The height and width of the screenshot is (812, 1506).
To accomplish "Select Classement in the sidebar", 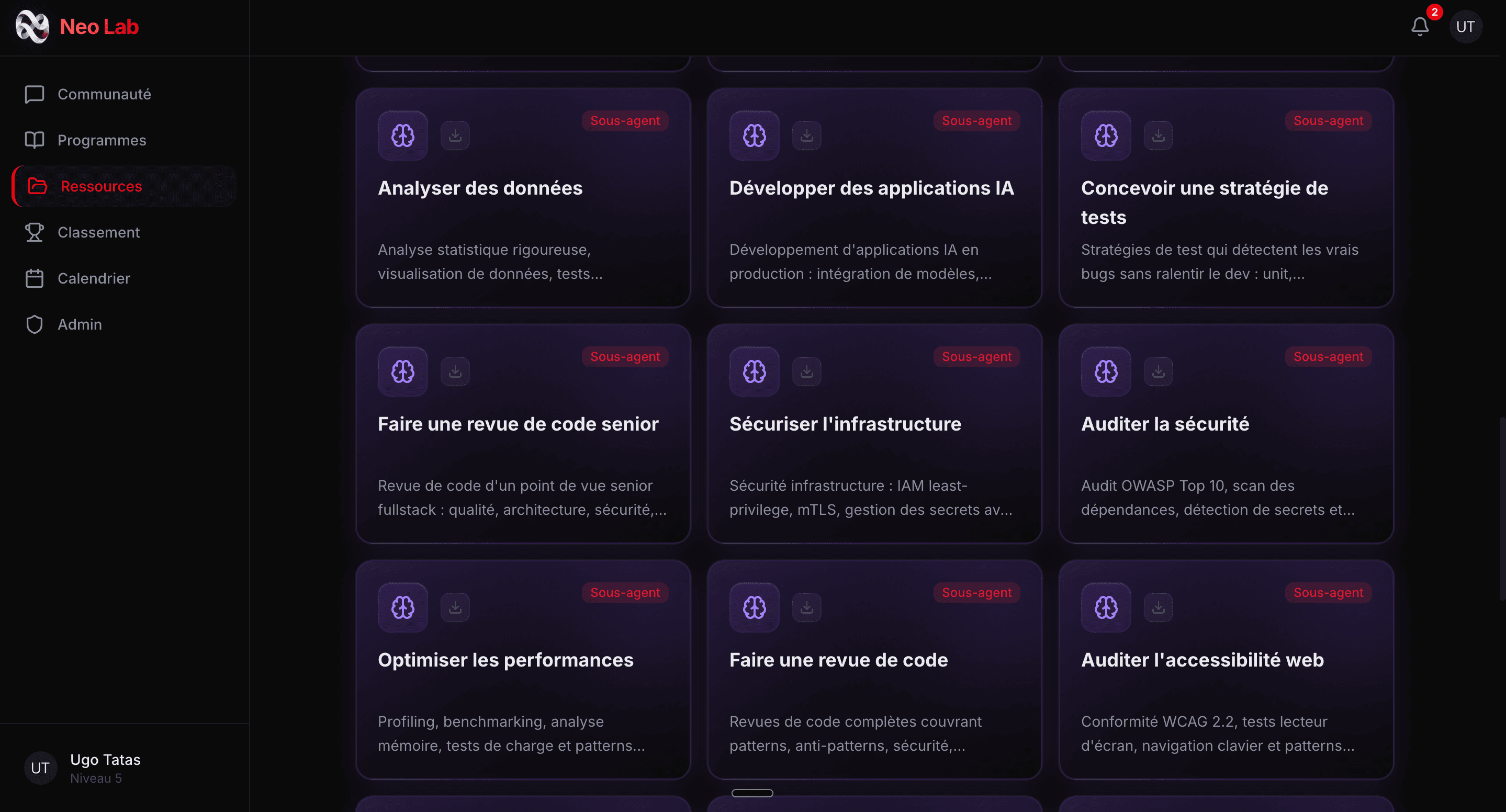I will [98, 232].
